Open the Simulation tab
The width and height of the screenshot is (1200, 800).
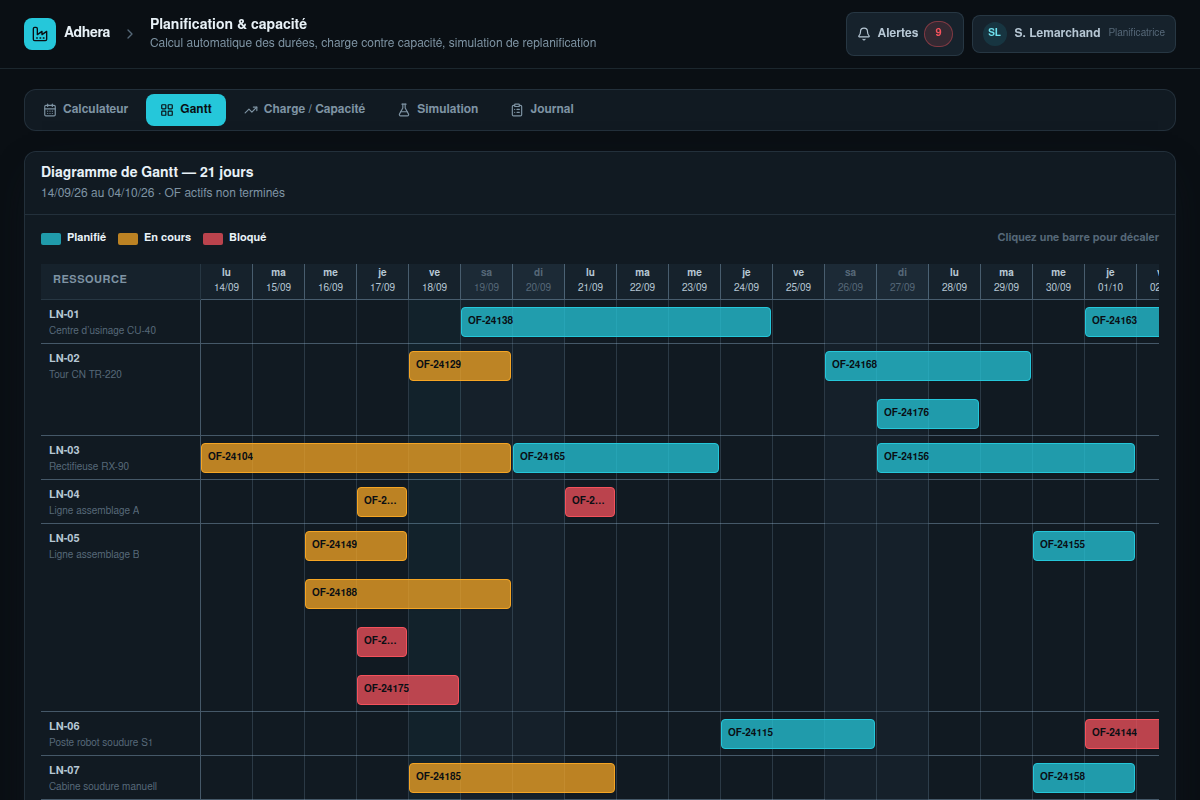[x=438, y=109]
